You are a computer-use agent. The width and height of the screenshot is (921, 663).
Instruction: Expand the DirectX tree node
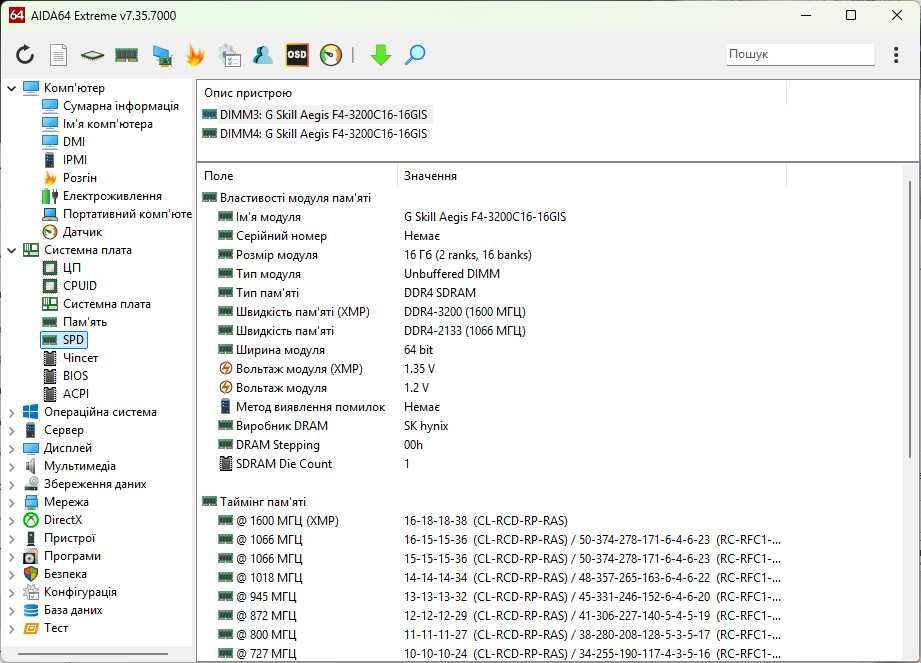pos(11,521)
